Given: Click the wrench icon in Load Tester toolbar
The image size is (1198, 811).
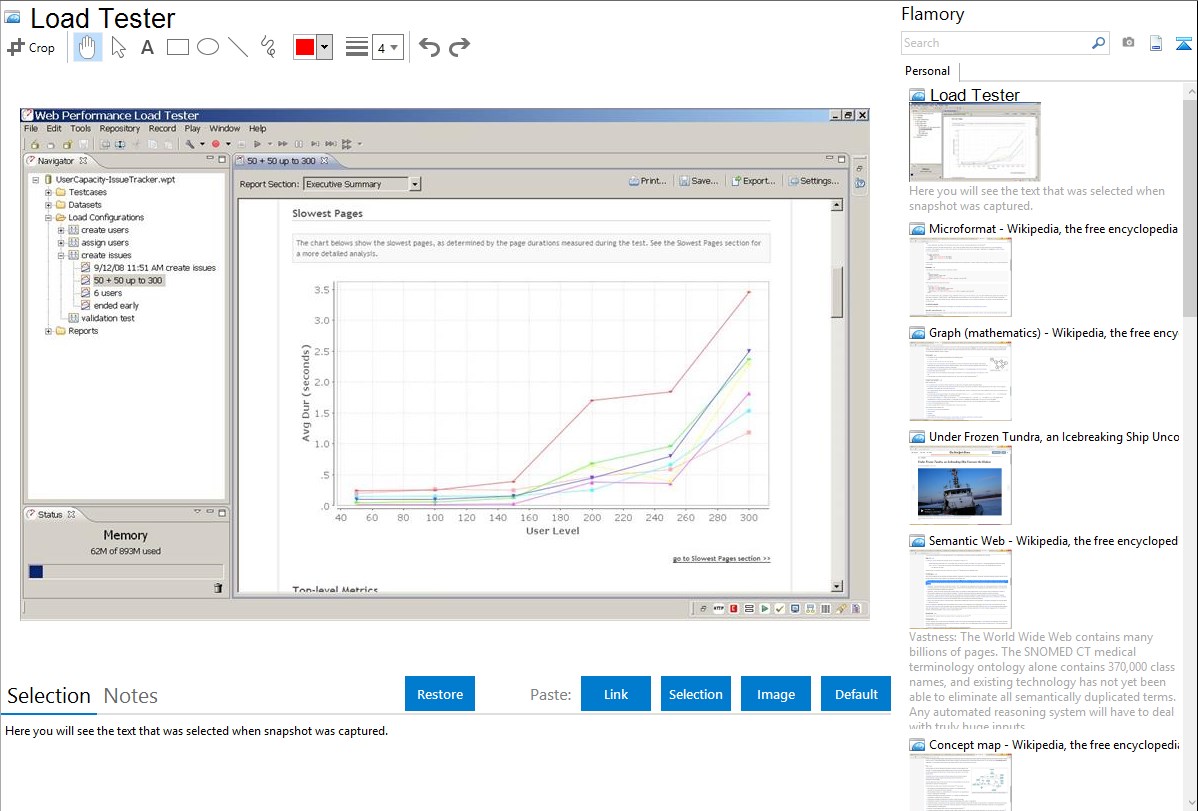Looking at the screenshot, I should 190,144.
